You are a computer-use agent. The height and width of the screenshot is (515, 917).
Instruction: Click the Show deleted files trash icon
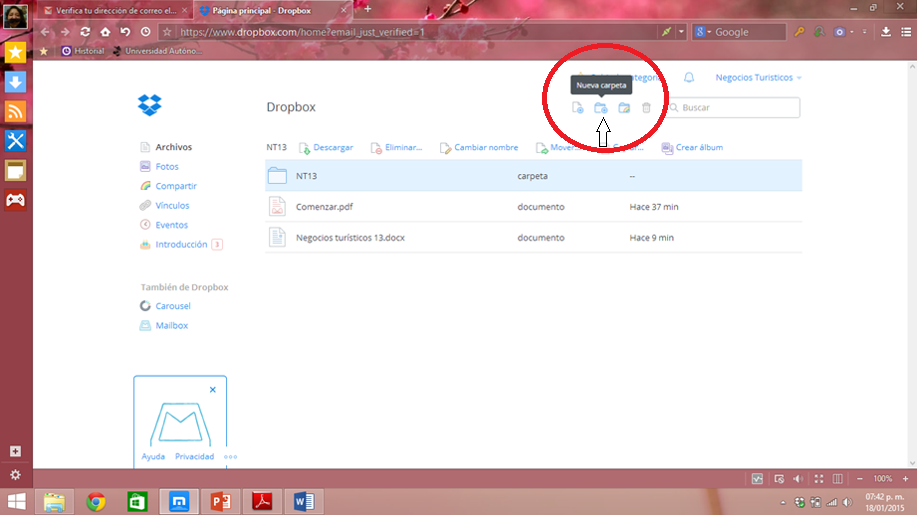coord(646,108)
